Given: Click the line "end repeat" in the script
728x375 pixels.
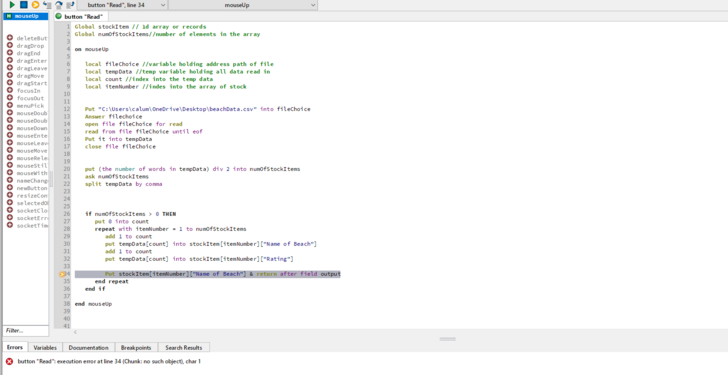Looking at the screenshot, I should [x=111, y=282].
